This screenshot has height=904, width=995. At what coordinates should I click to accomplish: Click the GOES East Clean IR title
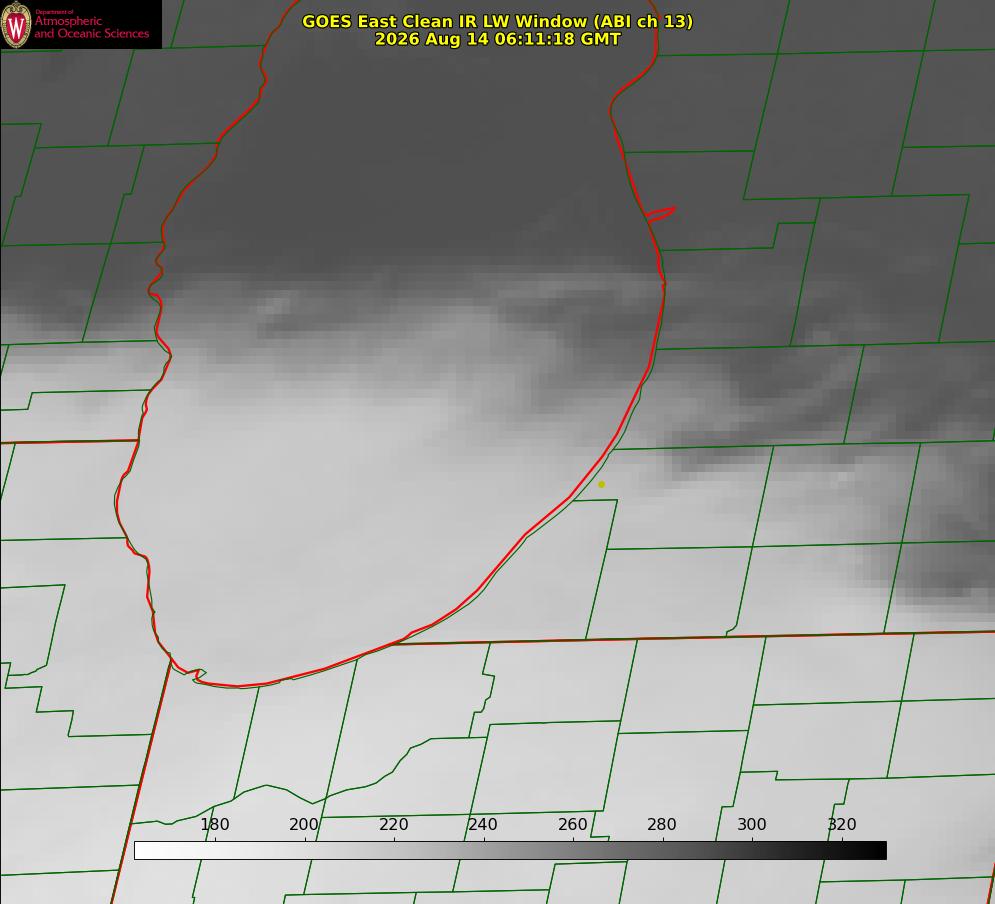coord(498,21)
